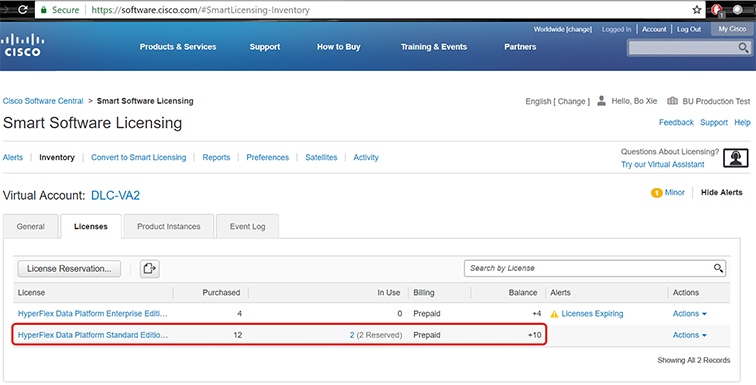
Task: Click the search magnifier in license search
Action: (x=718, y=268)
